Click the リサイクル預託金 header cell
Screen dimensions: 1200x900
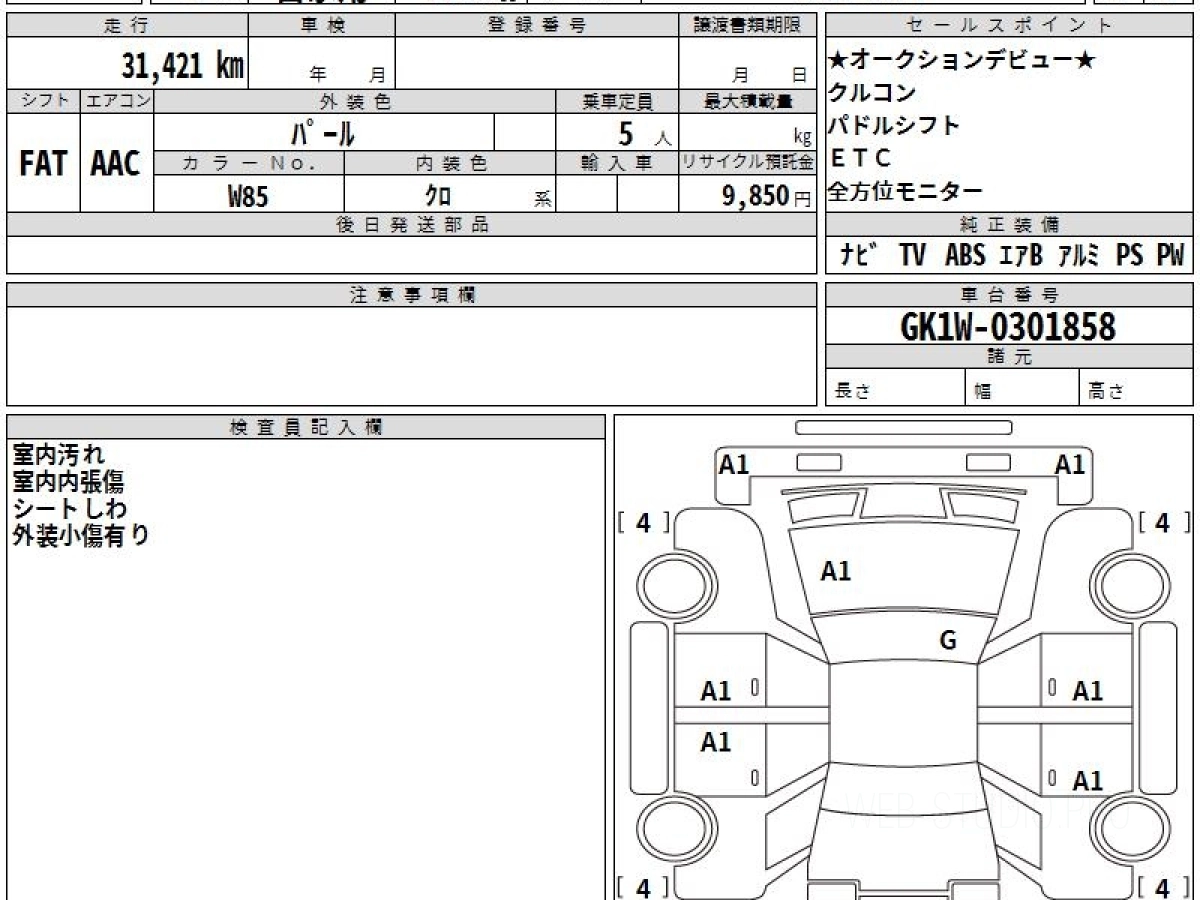coord(748,163)
